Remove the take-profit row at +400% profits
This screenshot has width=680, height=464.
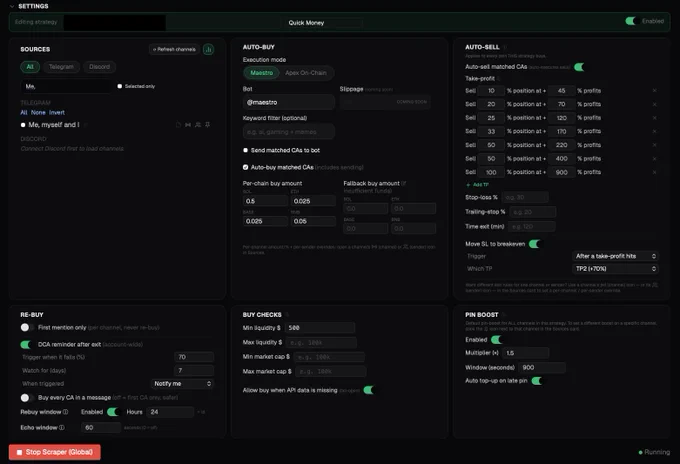(x=654, y=159)
